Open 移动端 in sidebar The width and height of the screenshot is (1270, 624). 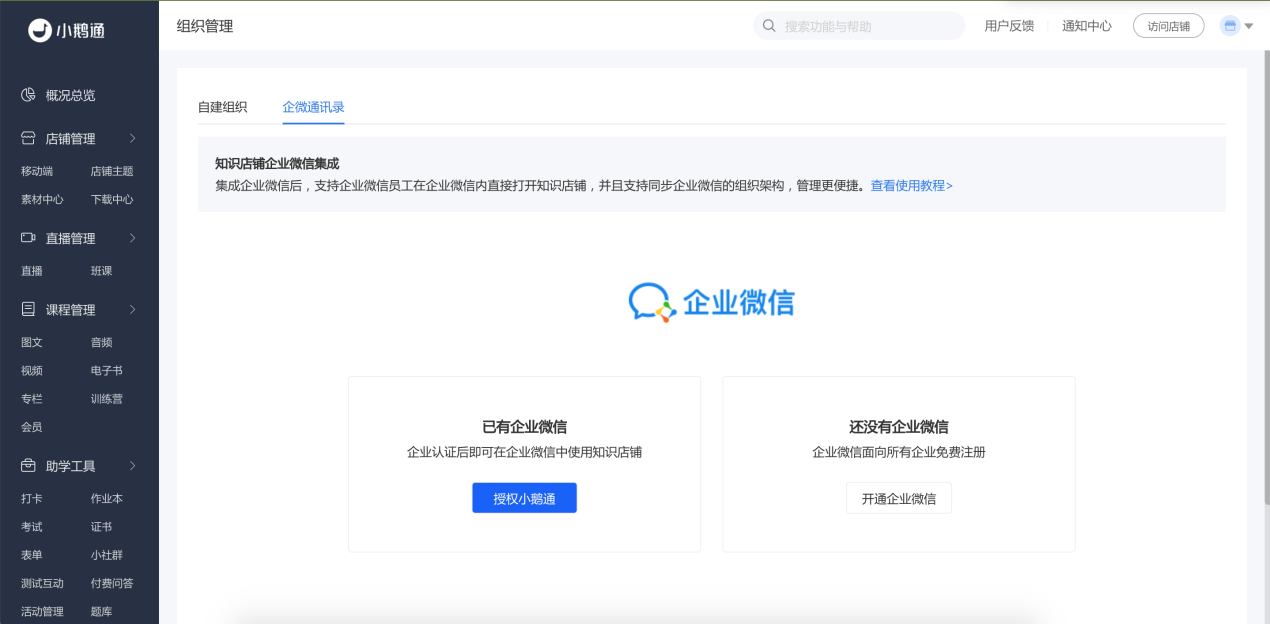tap(37, 171)
